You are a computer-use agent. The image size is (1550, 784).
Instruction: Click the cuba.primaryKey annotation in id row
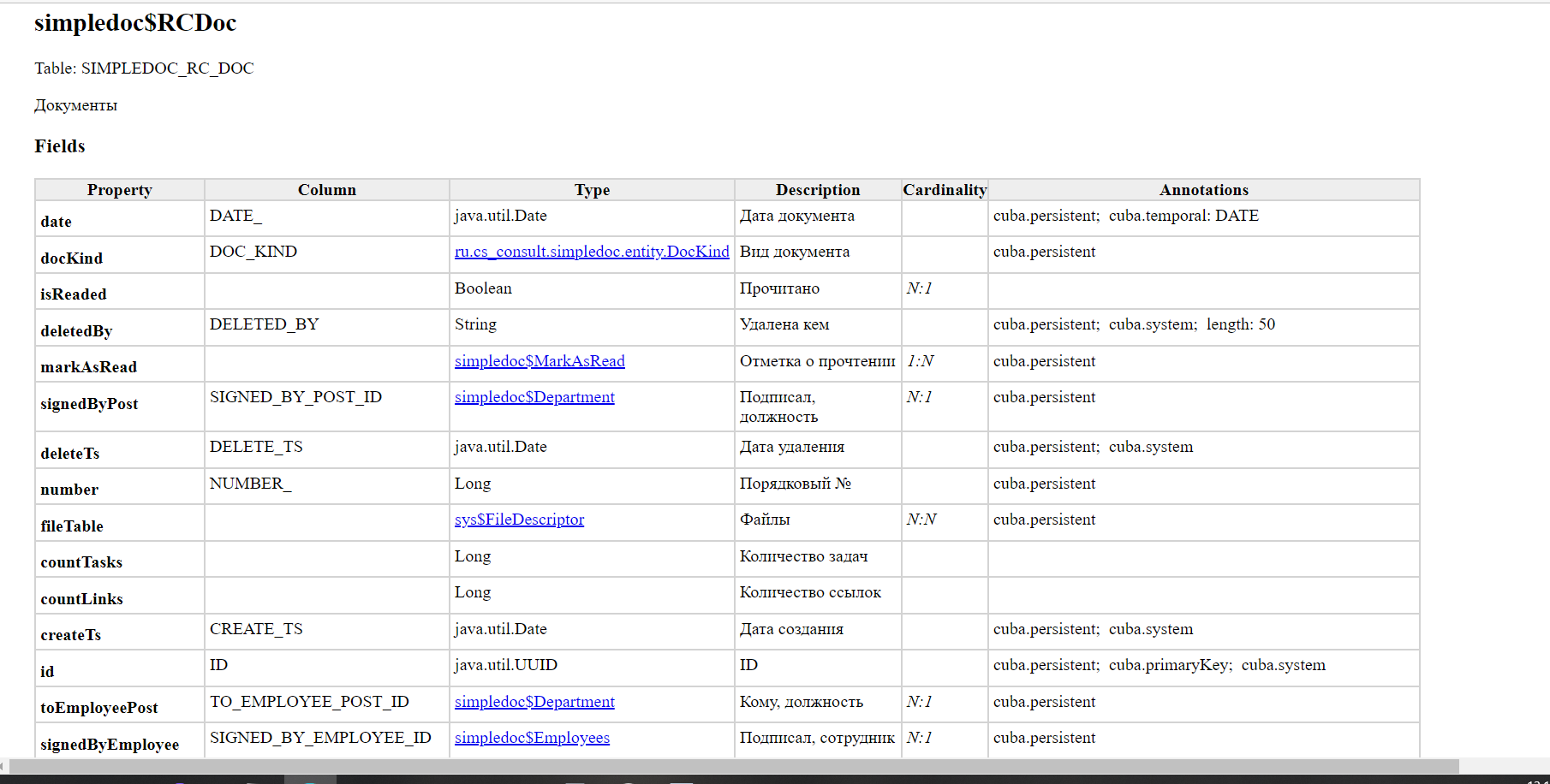(1170, 665)
